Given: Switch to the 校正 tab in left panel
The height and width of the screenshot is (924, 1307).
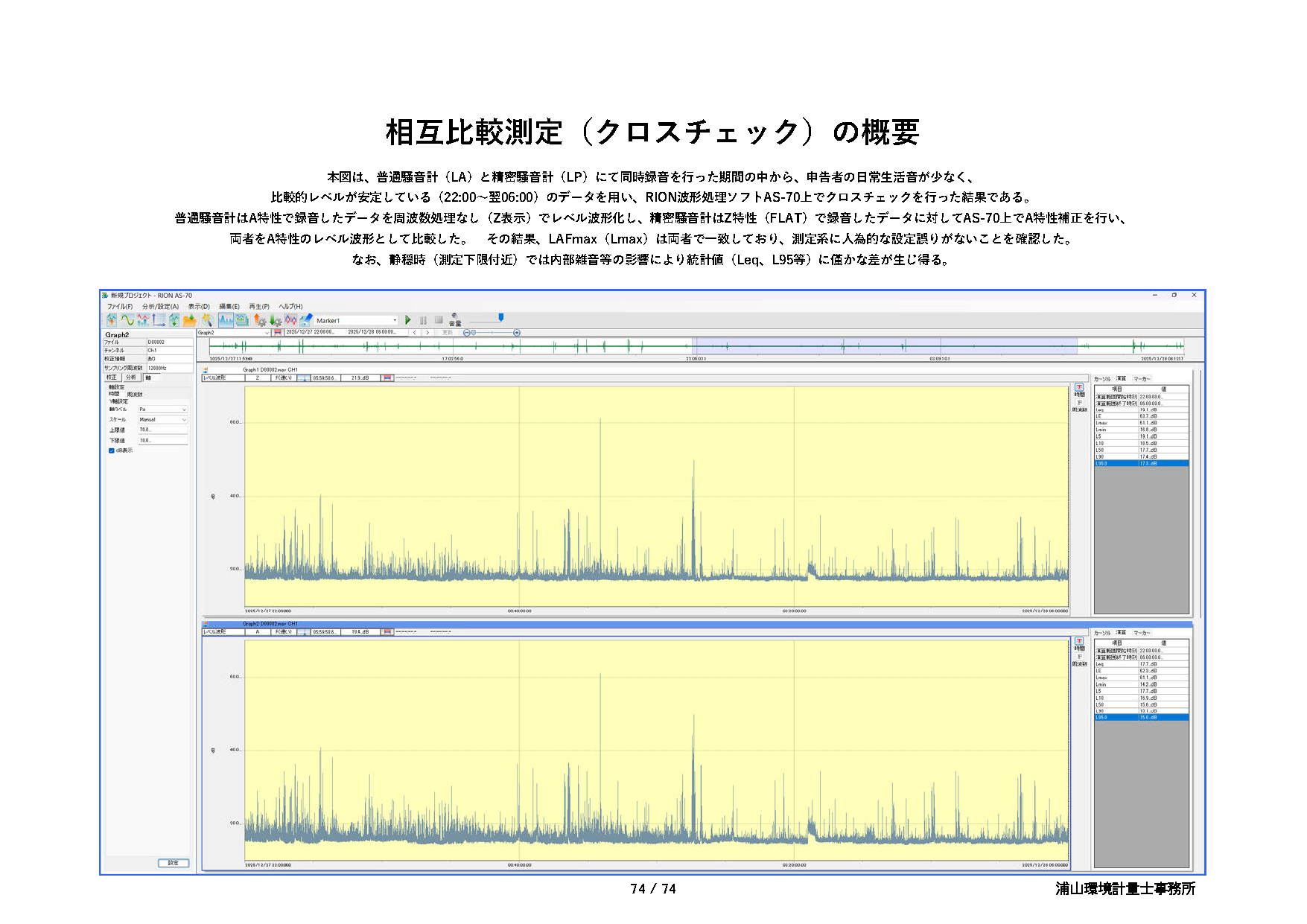Looking at the screenshot, I should click(x=112, y=377).
